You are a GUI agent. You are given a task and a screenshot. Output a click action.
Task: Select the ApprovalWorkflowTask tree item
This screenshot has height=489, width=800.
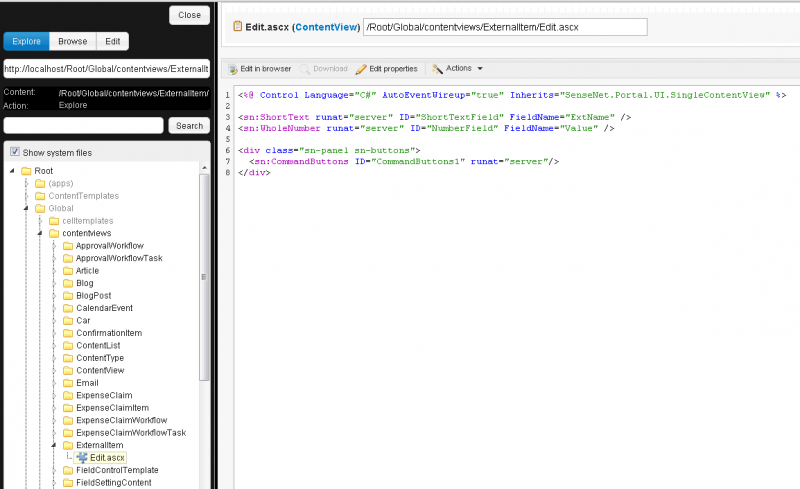click(119, 258)
